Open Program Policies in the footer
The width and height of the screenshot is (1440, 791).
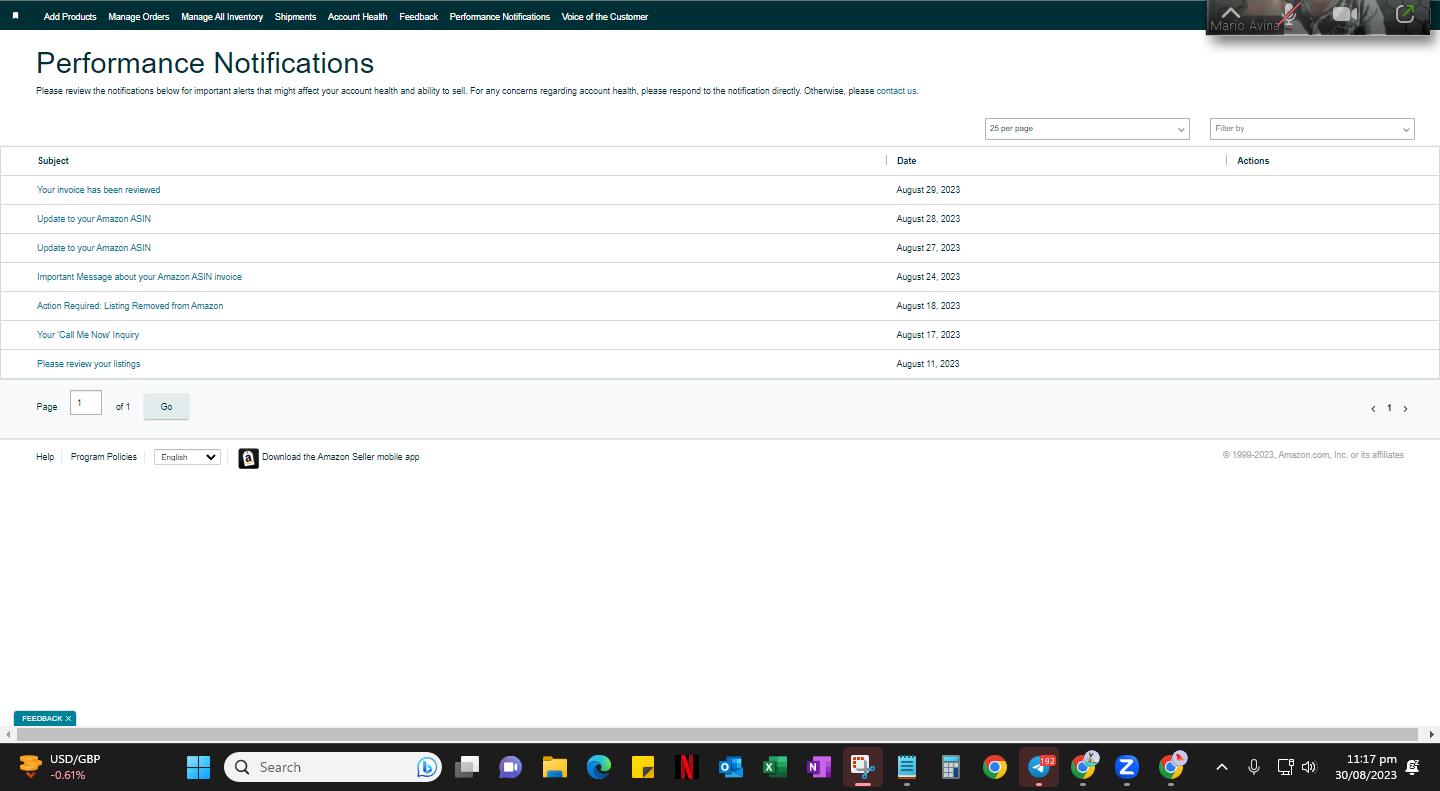[104, 457]
